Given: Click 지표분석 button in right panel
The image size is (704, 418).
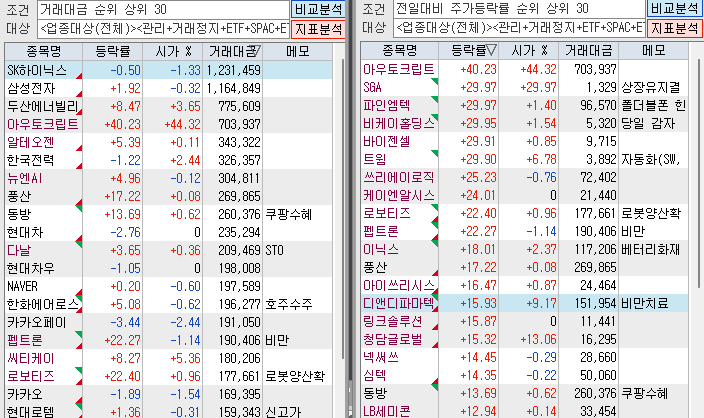Looking at the screenshot, I should coord(674,28).
